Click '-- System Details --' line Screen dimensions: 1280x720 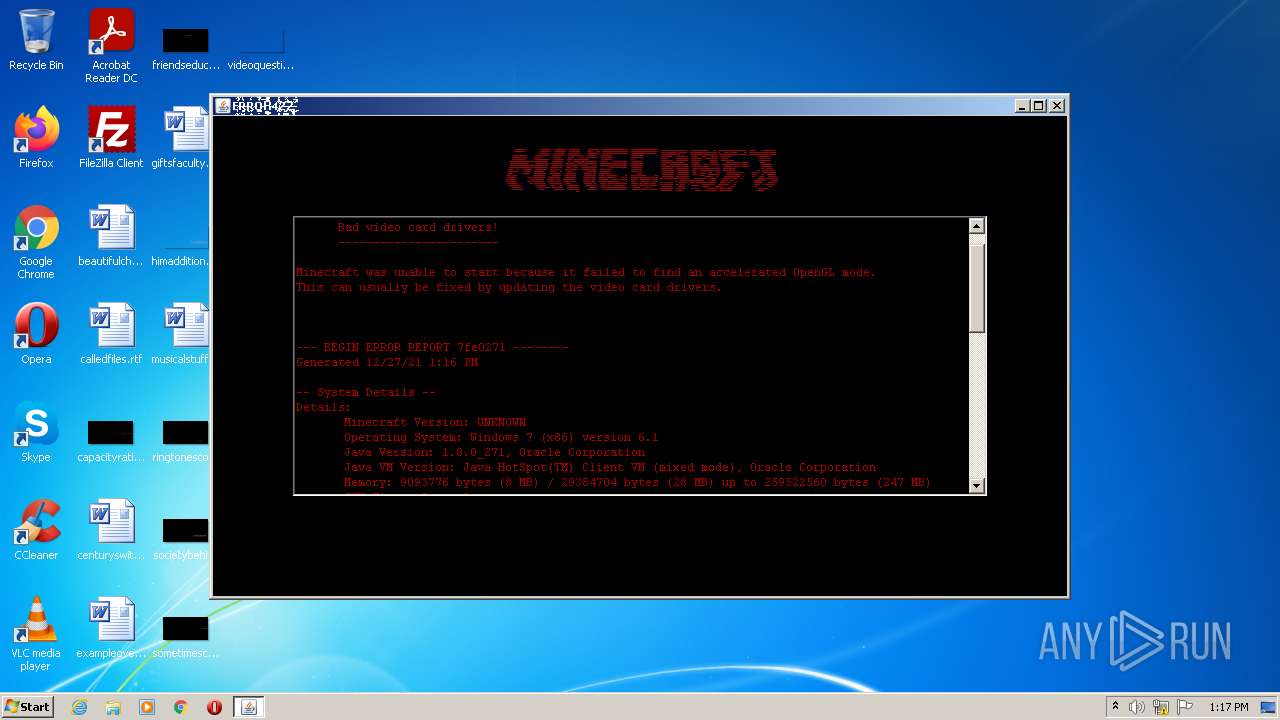366,392
